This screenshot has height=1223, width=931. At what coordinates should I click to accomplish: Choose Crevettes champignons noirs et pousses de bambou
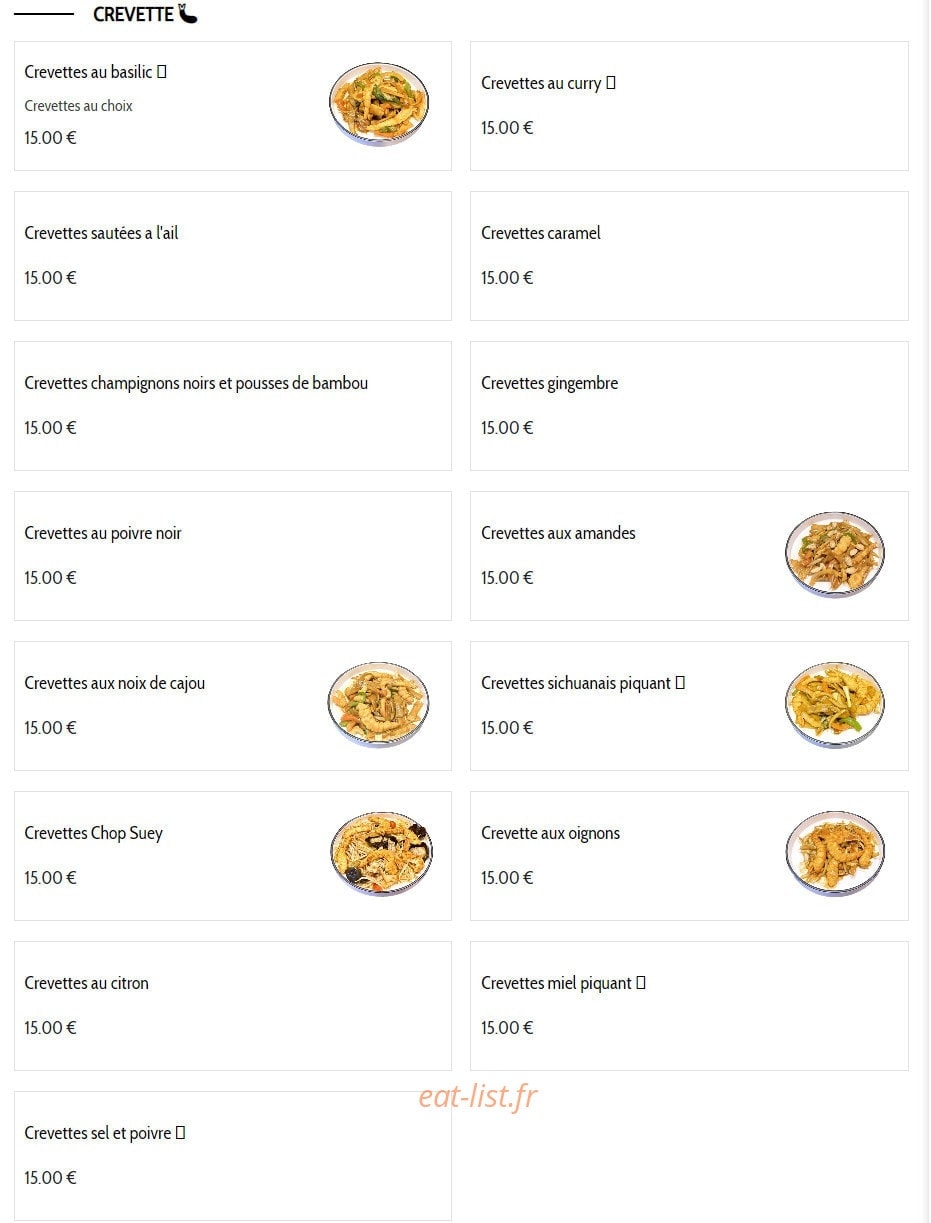pyautogui.click(x=233, y=406)
